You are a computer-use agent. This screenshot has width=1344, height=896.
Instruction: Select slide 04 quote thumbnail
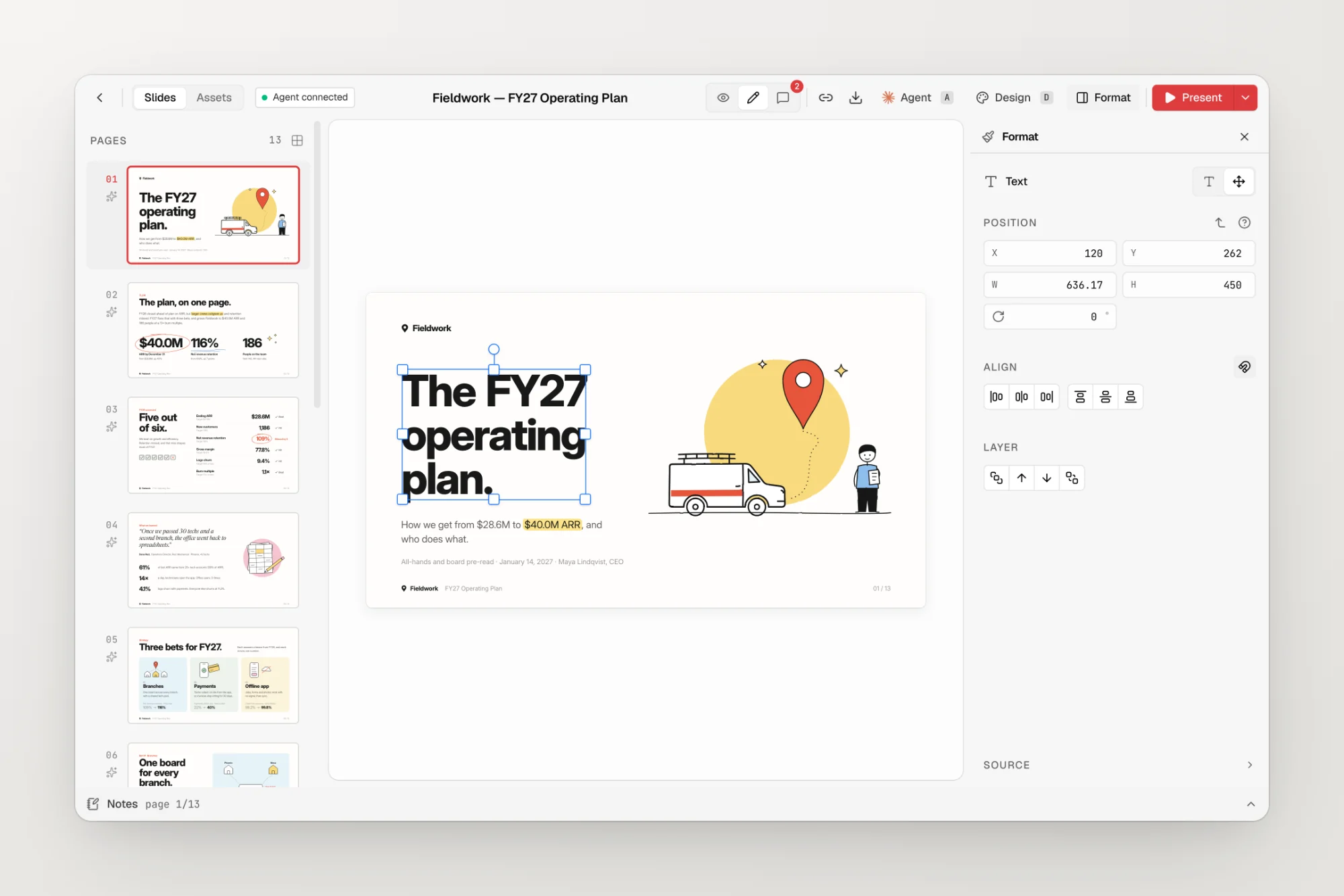[x=213, y=560]
